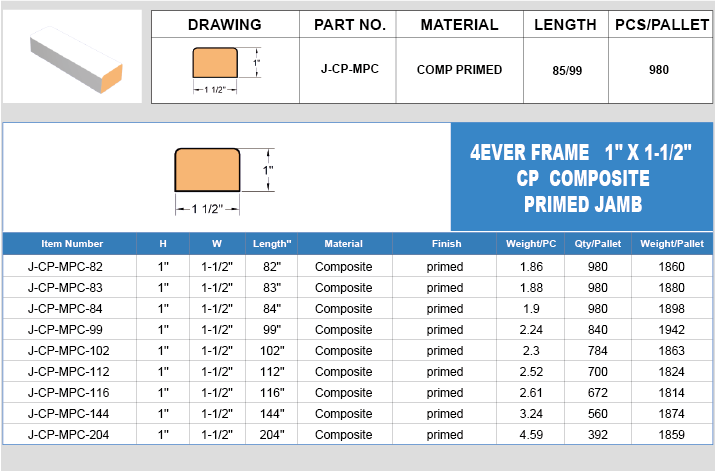The image size is (715, 471).
Task: Click weight per piece 1.88
Action: point(531,288)
